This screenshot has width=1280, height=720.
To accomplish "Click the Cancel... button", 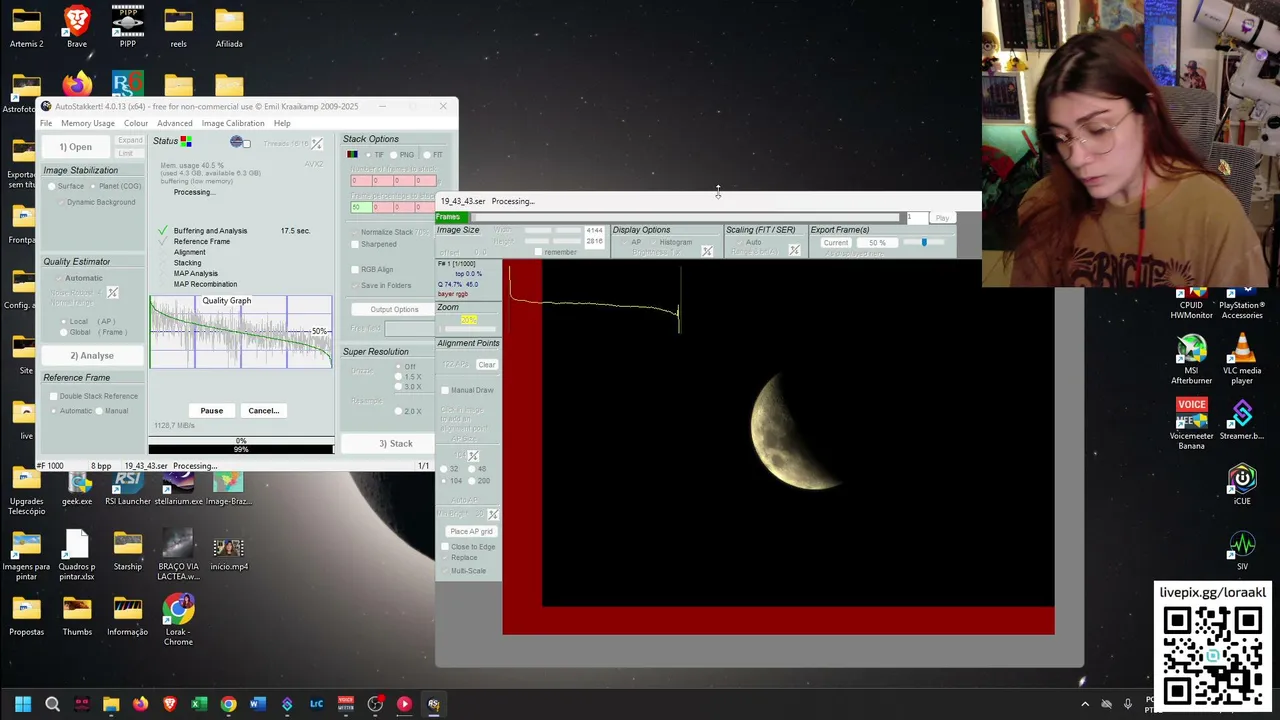I will (263, 410).
